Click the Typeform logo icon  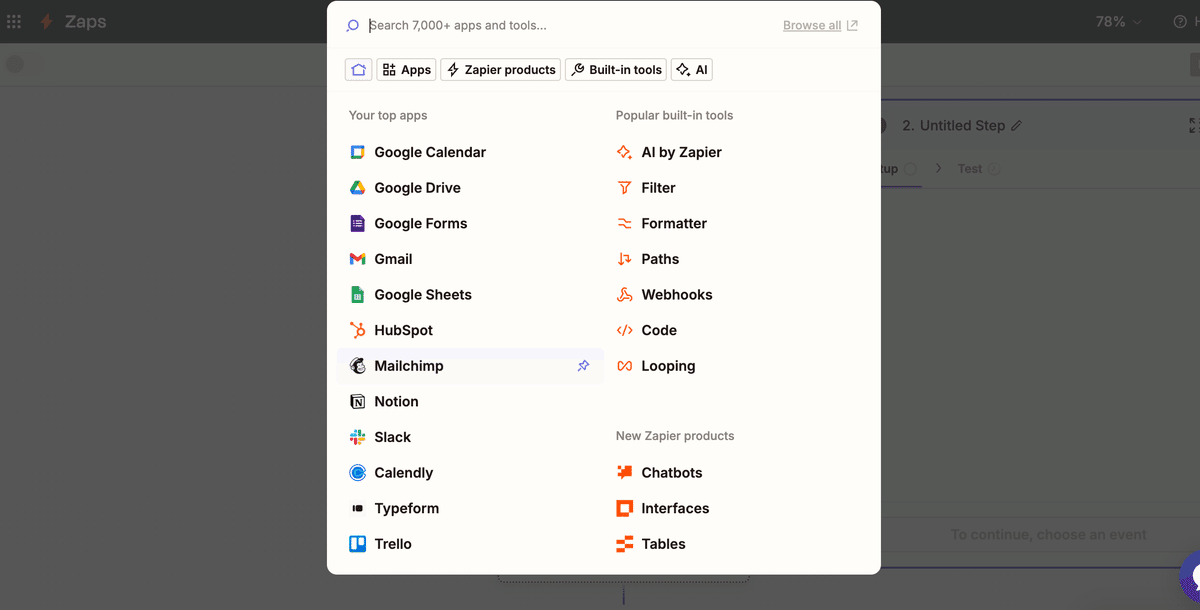click(357, 509)
